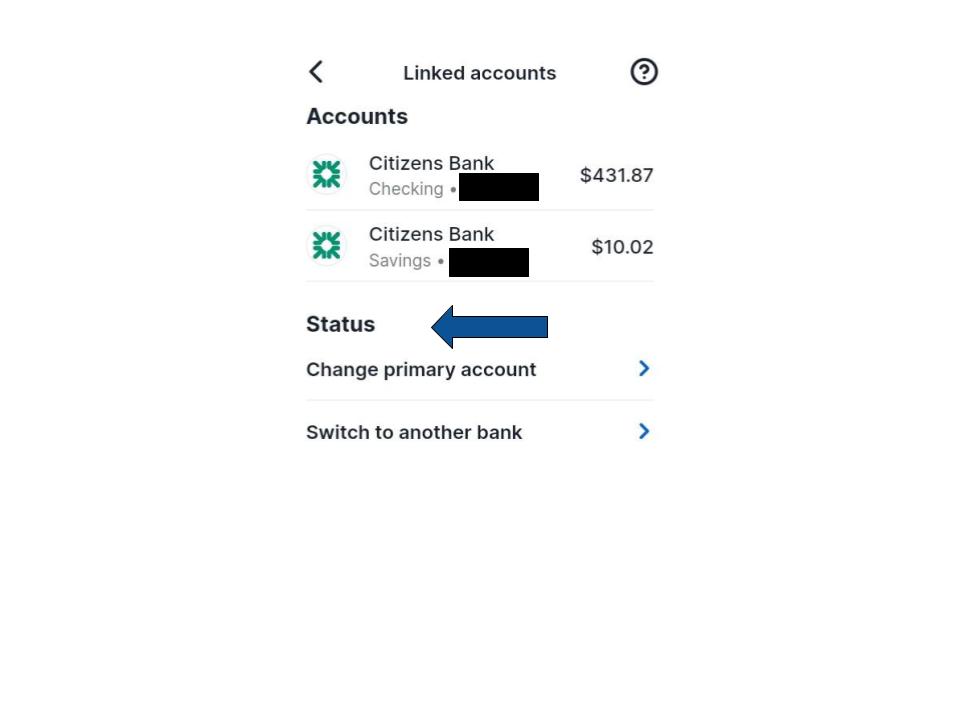Click the Accounts section heading
The height and width of the screenshot is (720, 960).
tap(357, 116)
